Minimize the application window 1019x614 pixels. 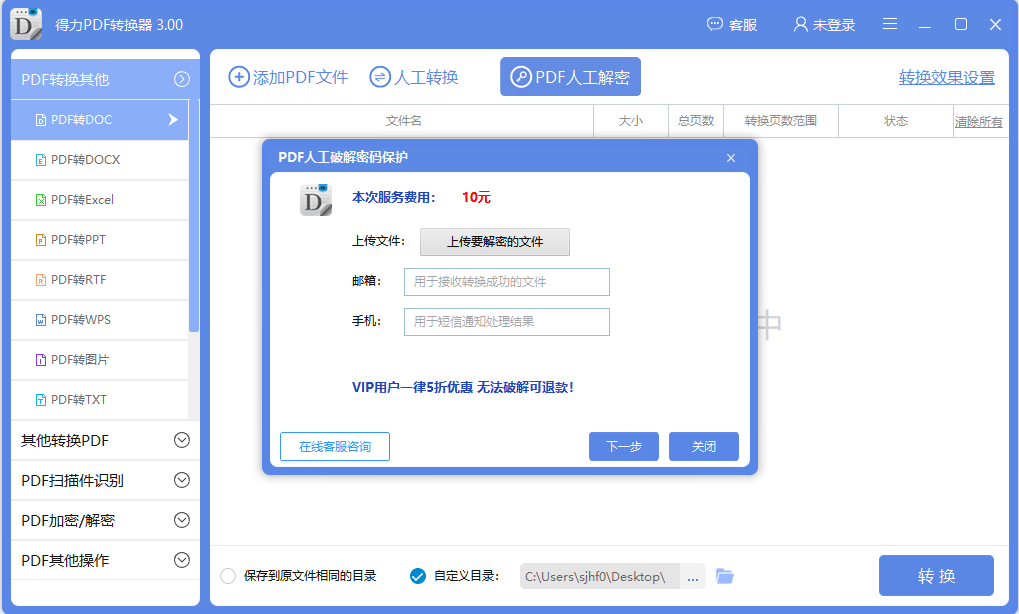[925, 25]
